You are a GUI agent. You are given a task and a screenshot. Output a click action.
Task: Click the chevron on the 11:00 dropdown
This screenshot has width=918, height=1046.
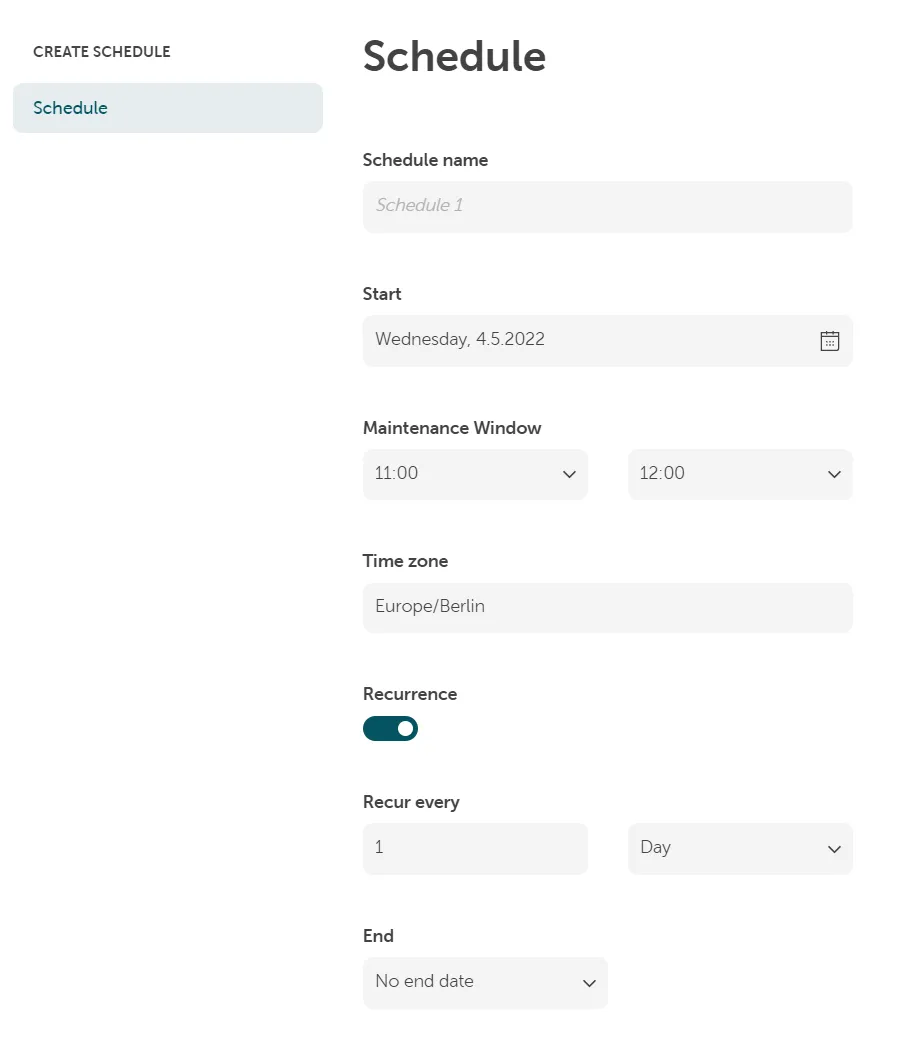[x=570, y=474]
